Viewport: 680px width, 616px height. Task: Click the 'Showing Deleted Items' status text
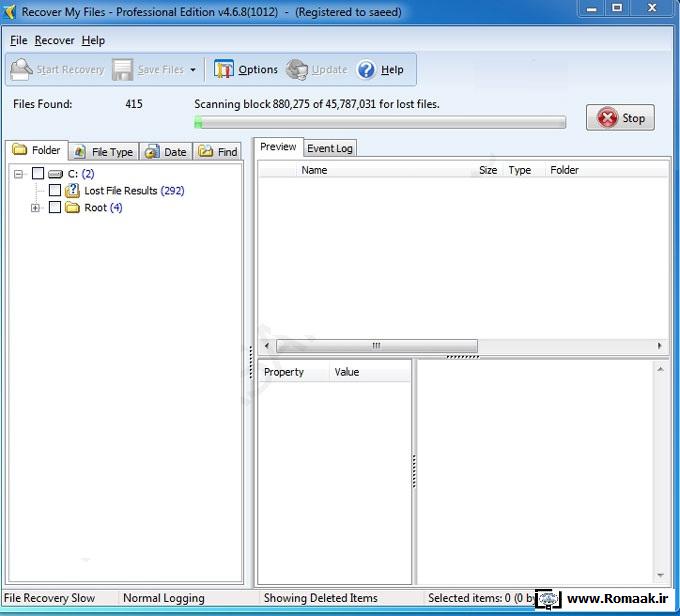(320, 598)
